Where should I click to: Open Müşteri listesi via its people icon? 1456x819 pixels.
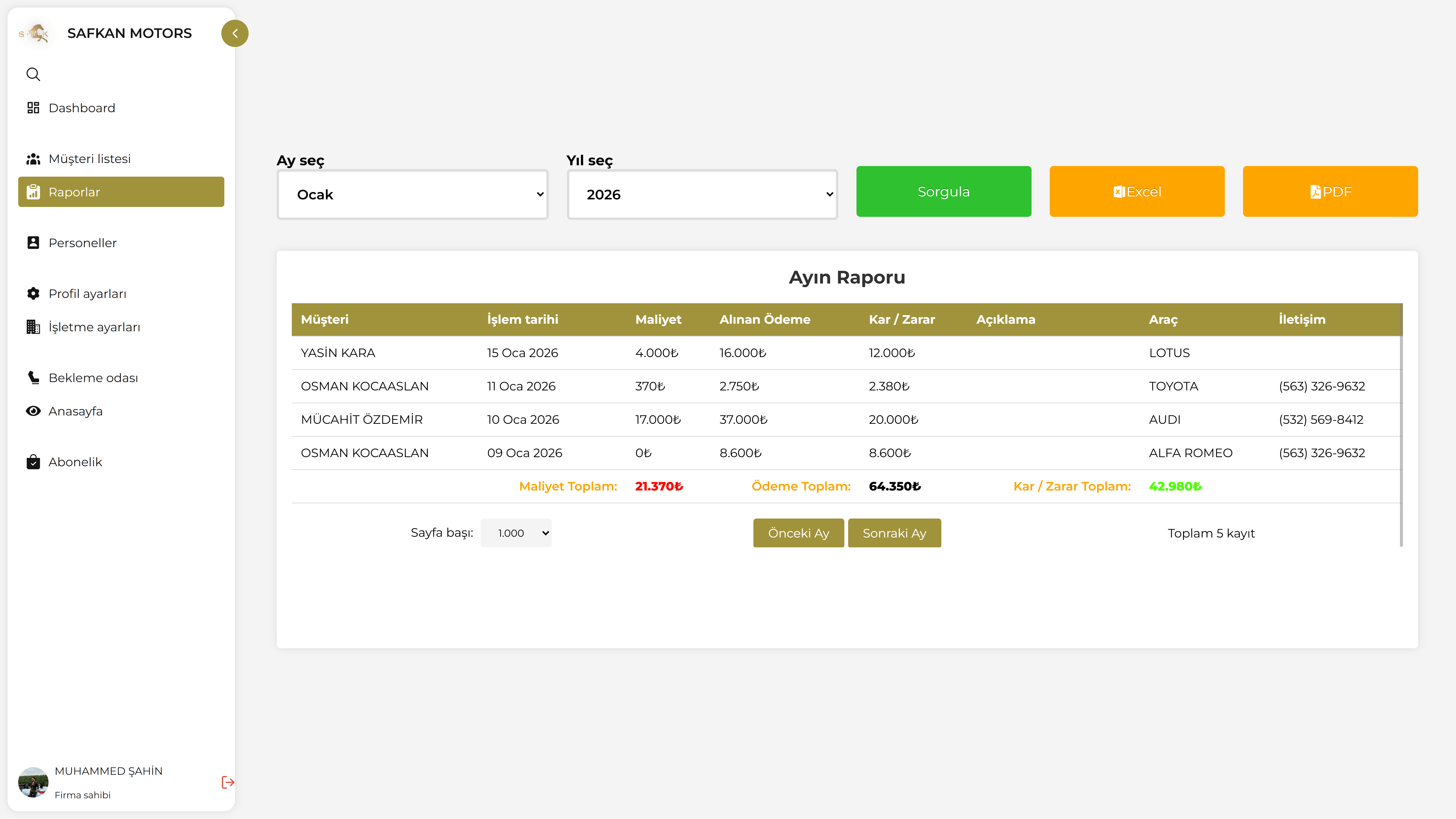click(33, 159)
